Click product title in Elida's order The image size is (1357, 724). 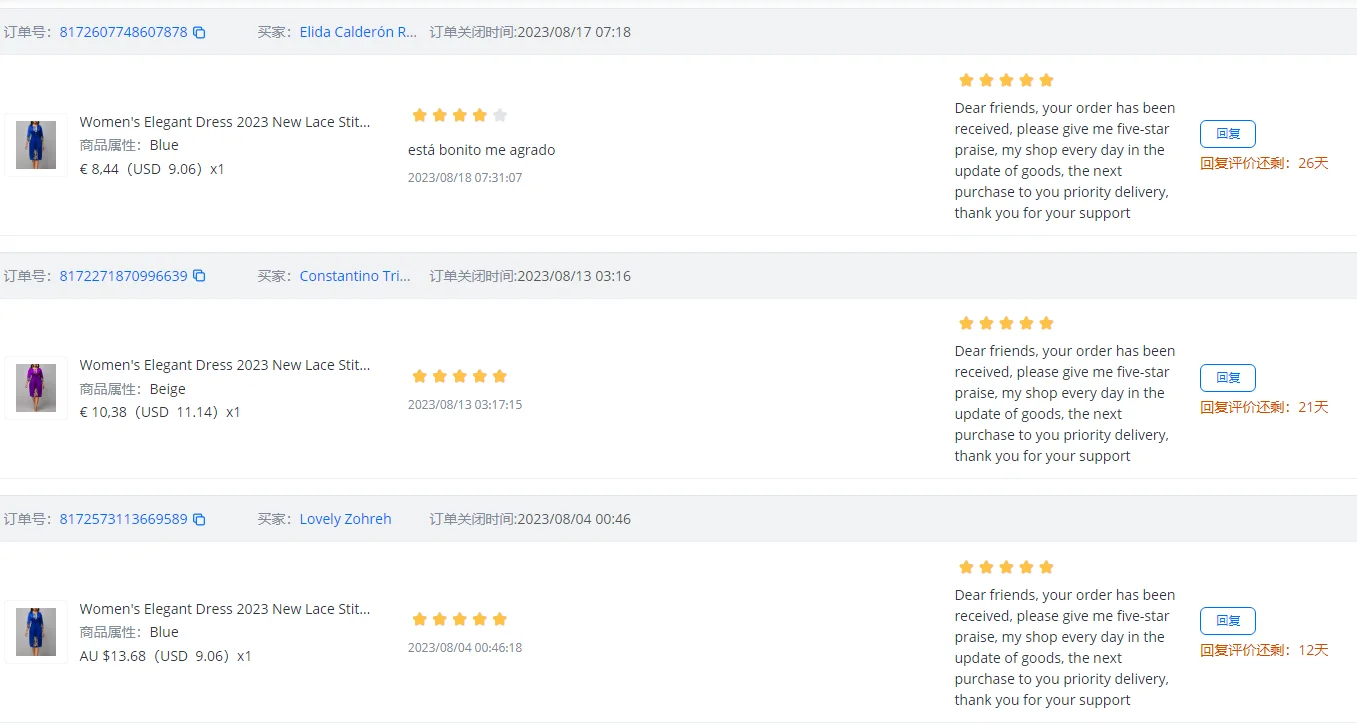[x=225, y=122]
